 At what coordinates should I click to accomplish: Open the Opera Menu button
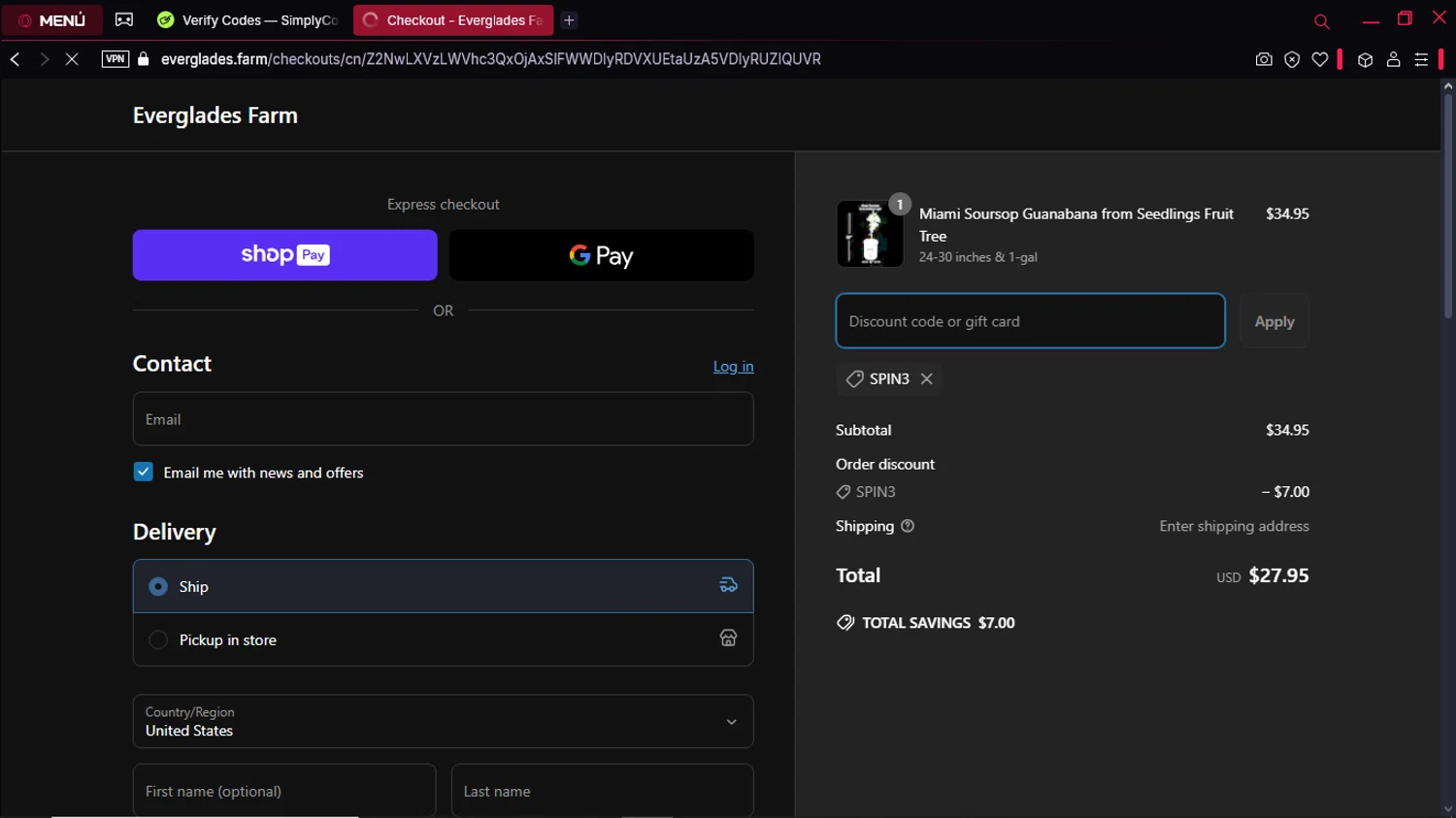[x=52, y=20]
